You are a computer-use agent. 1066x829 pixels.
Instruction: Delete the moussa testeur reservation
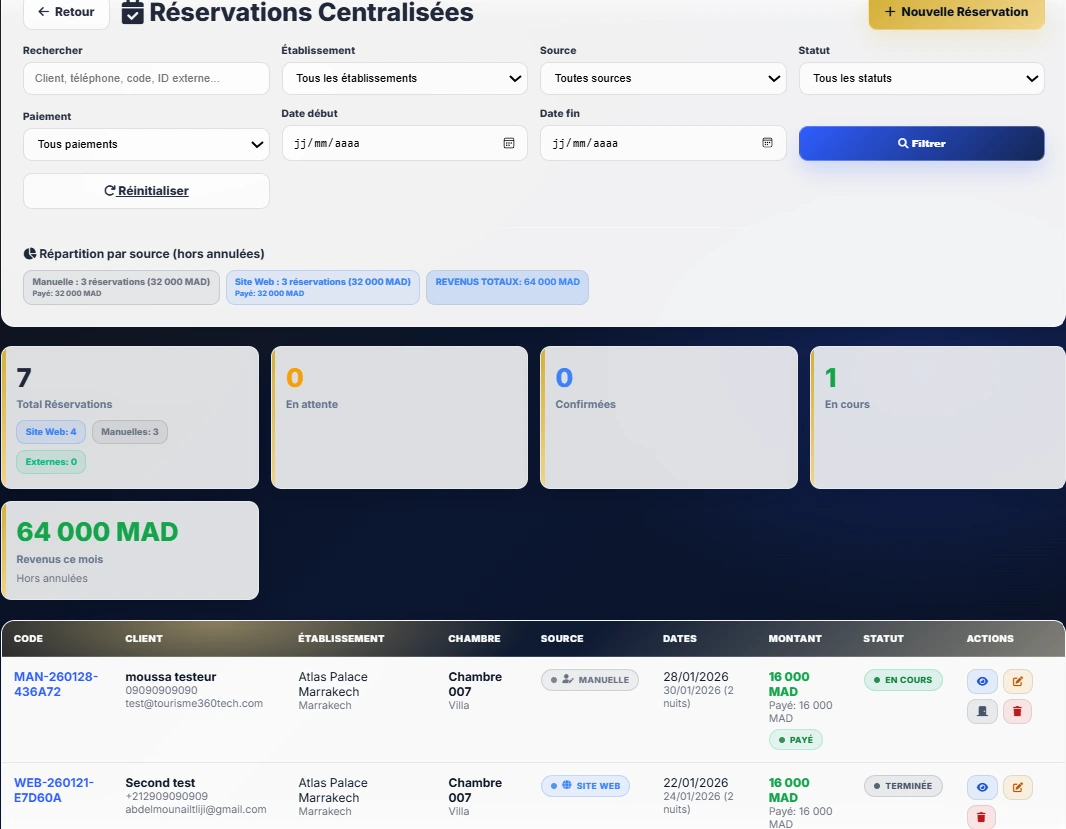[x=1017, y=712]
